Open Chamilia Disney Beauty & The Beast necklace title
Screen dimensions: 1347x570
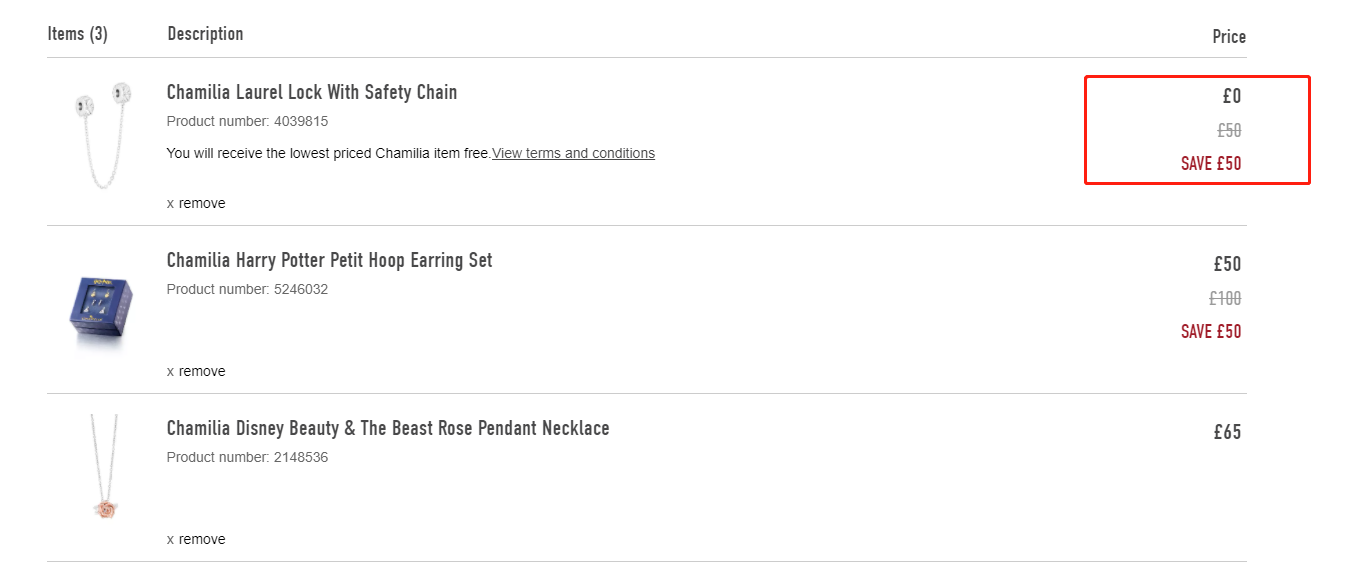tap(388, 428)
